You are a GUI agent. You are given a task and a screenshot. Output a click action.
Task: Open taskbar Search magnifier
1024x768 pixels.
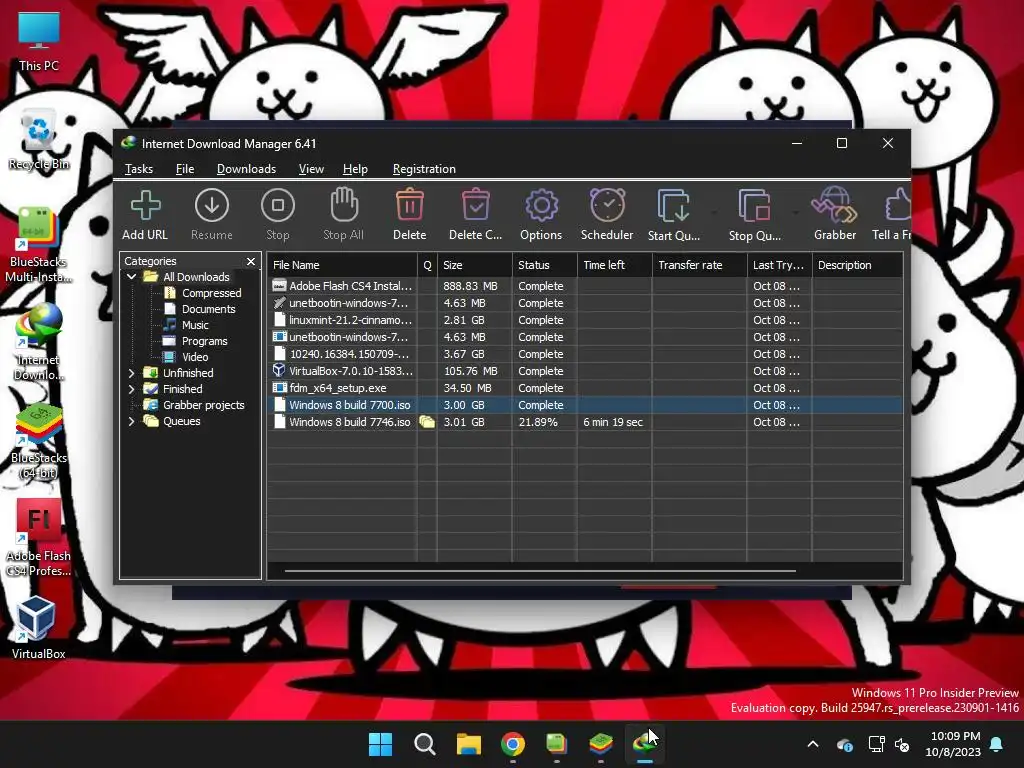[424, 744]
